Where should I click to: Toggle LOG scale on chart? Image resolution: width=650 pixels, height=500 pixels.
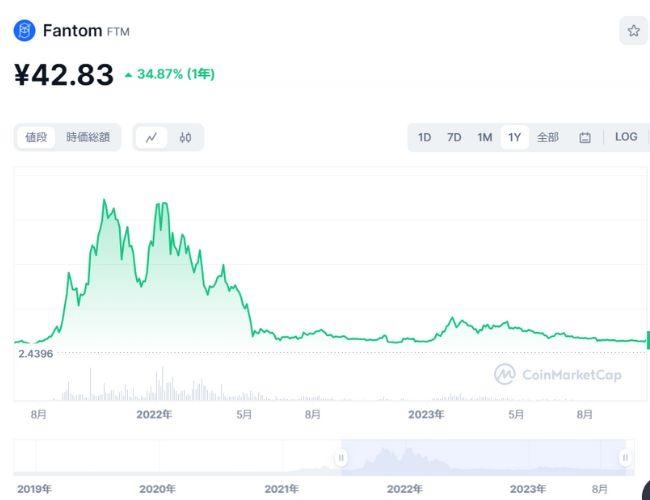click(x=626, y=137)
